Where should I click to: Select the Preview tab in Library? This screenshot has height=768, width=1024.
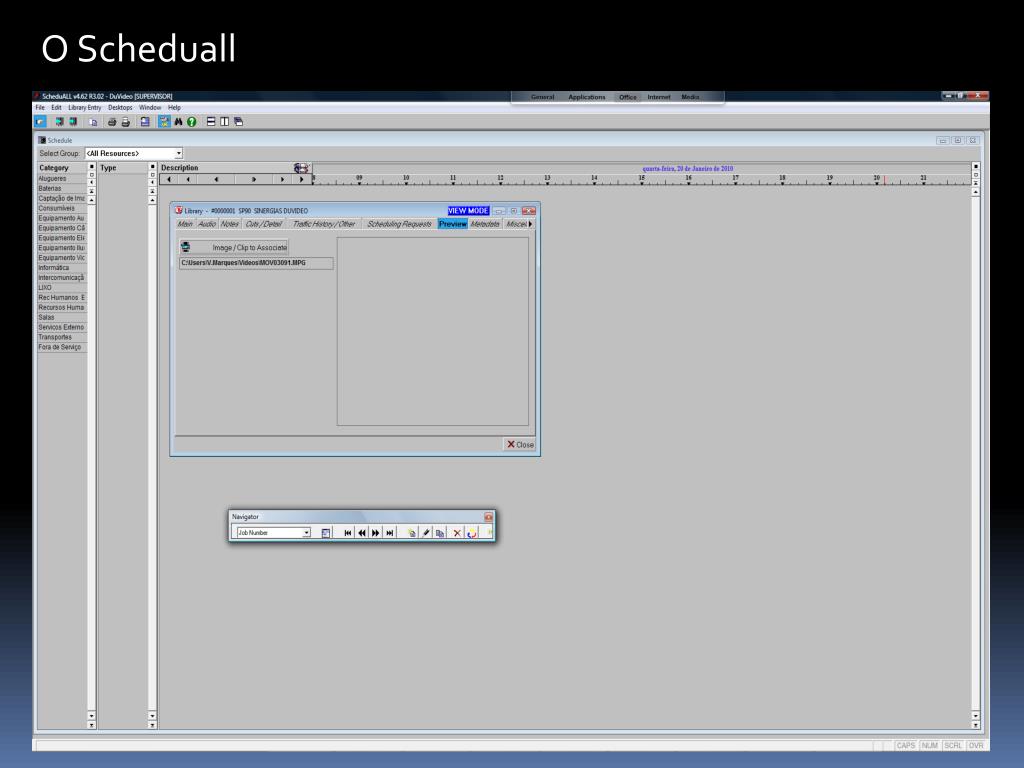[453, 224]
